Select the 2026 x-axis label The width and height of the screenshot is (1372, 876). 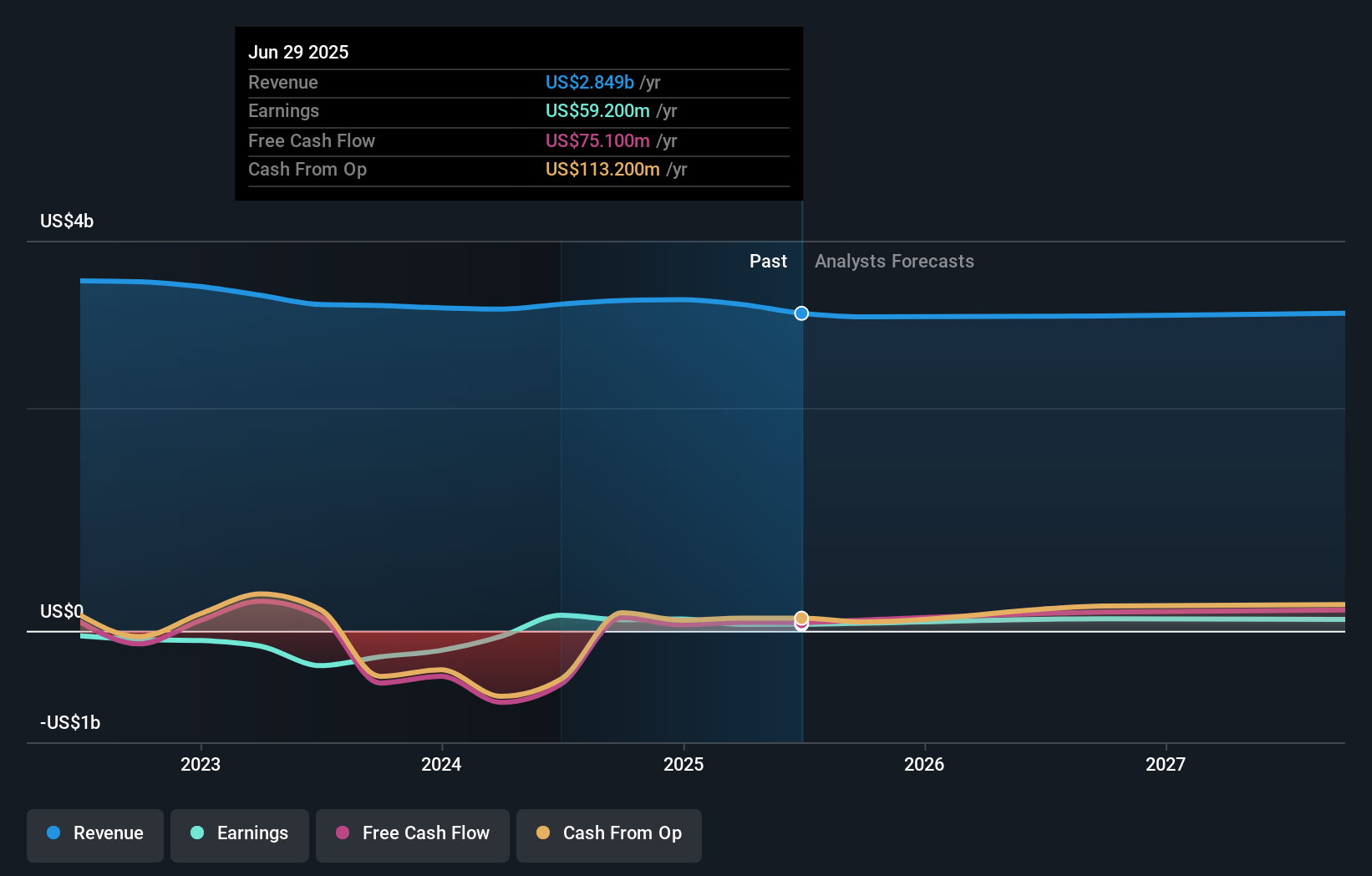click(924, 764)
